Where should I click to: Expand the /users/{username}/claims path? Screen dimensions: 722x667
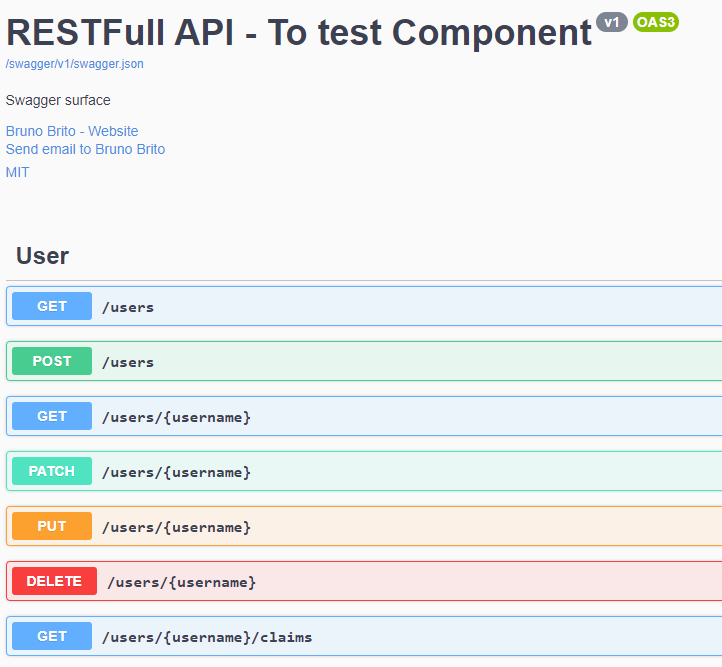(207, 637)
